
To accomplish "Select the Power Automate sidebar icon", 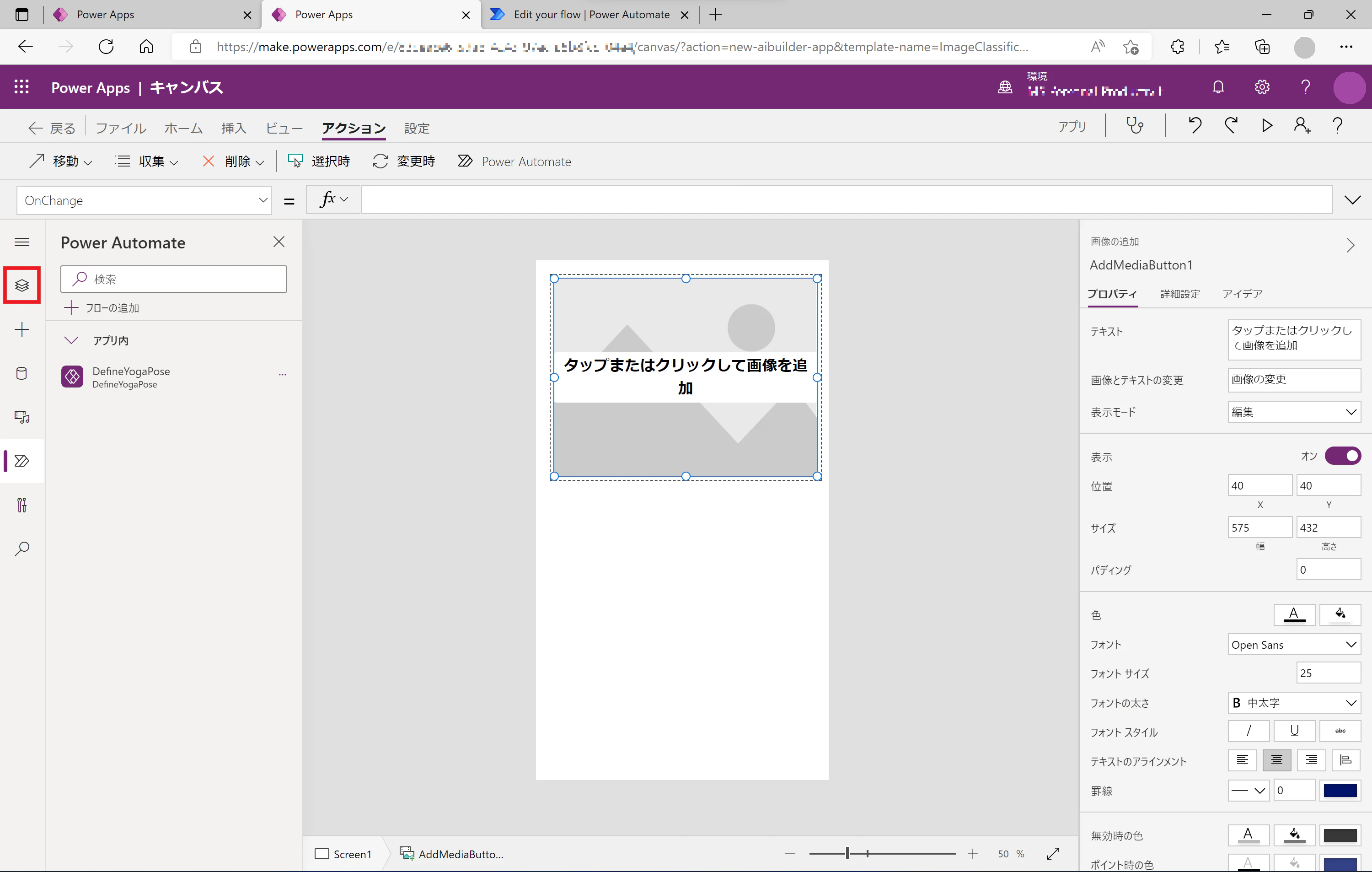I will coord(21,461).
